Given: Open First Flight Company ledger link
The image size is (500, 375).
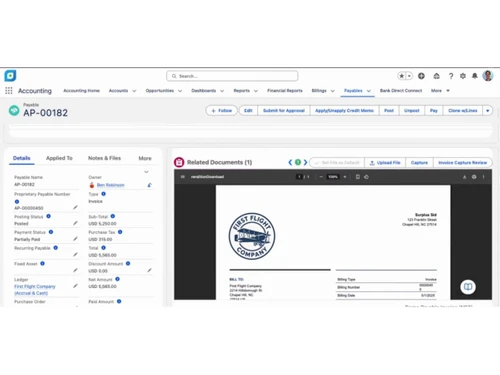Looking at the screenshot, I should click(35, 290).
